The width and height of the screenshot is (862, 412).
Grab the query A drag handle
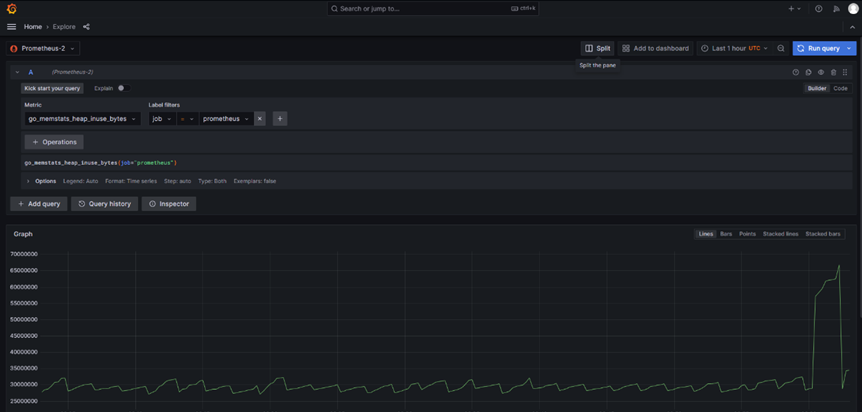(845, 72)
